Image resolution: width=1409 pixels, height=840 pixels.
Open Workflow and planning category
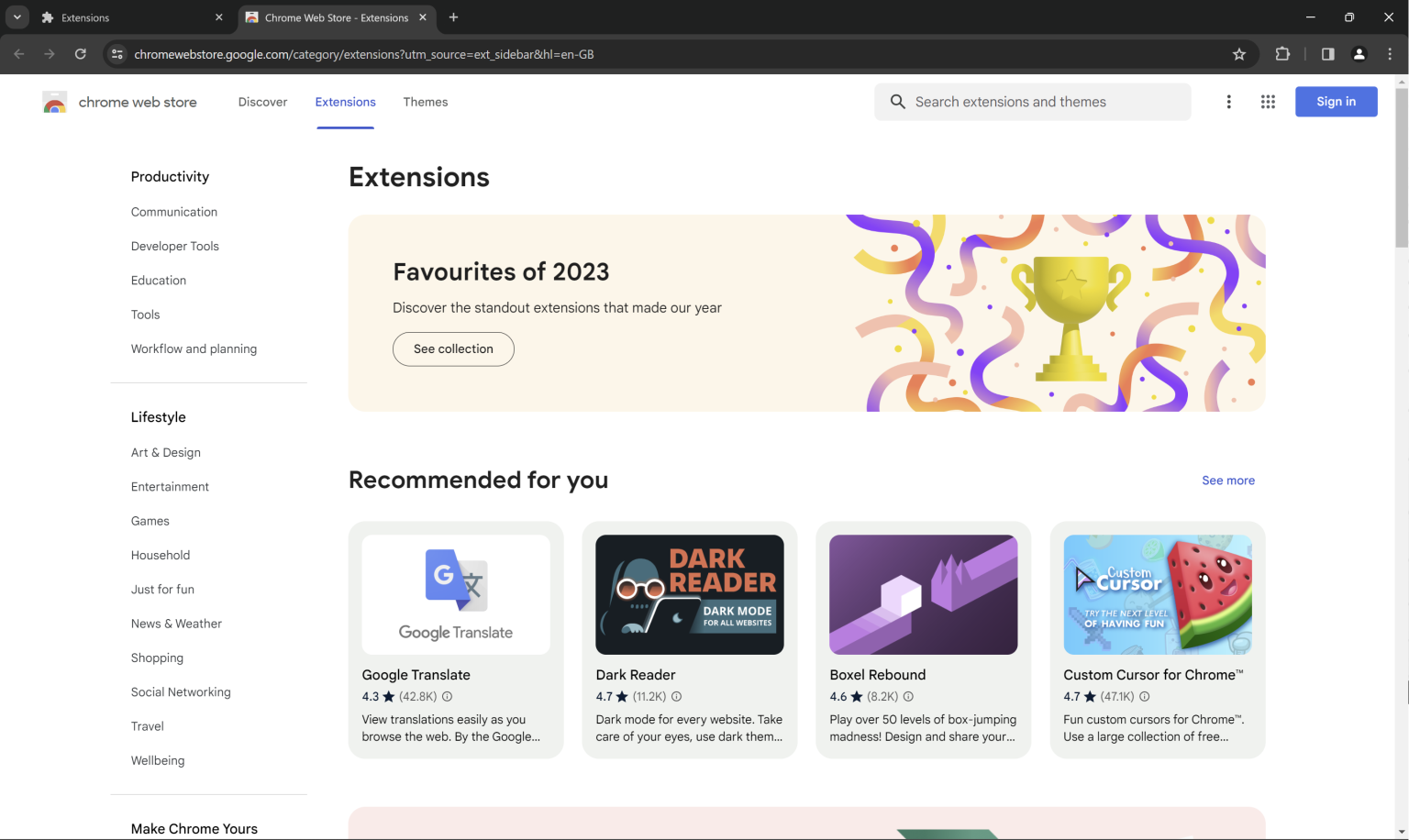pos(194,348)
